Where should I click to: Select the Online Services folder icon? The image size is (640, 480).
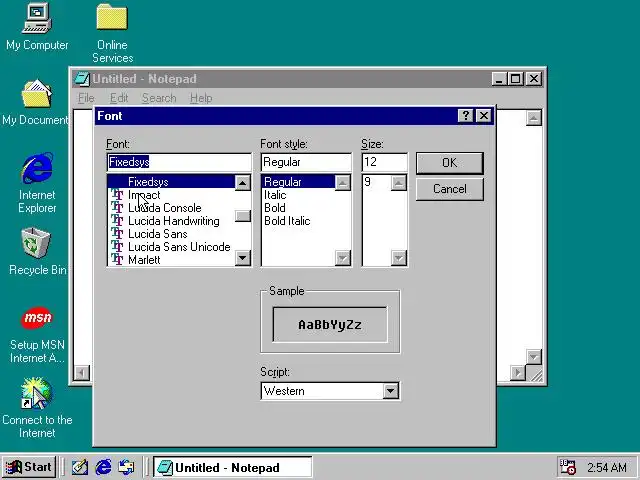coord(112,33)
